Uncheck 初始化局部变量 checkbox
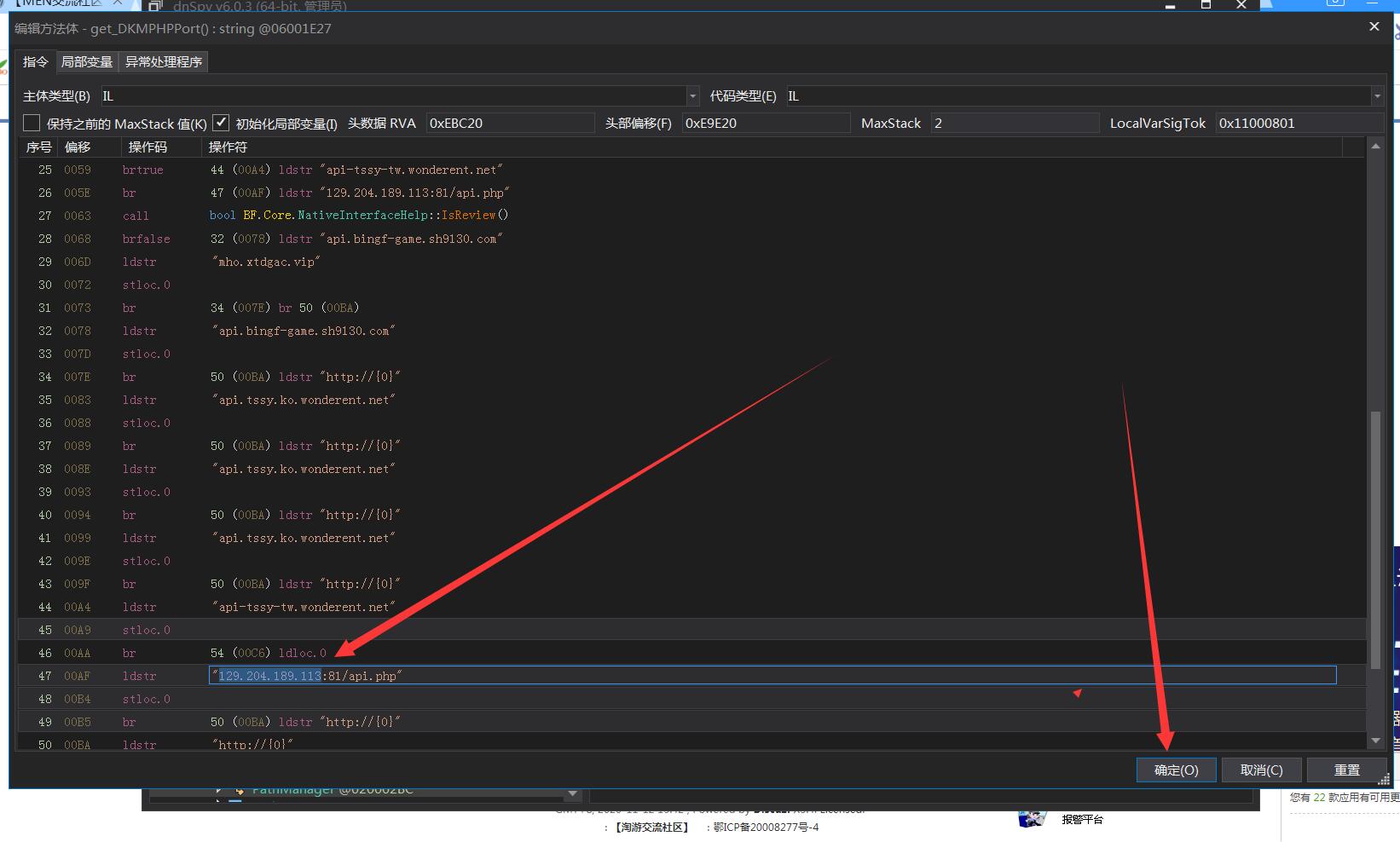1400x842 pixels. pyautogui.click(x=221, y=123)
